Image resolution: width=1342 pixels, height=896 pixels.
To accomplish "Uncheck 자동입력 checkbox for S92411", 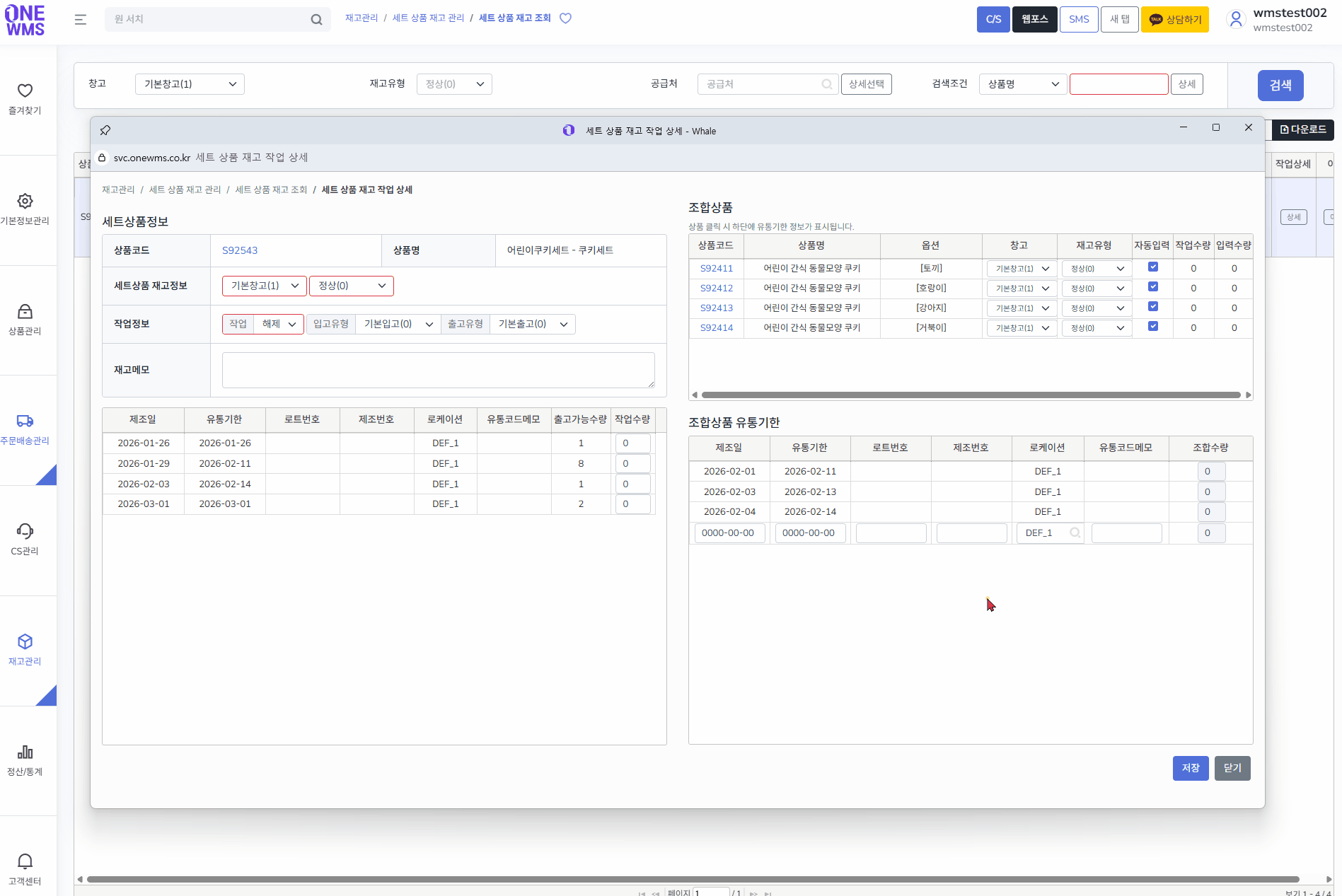I will coord(1152,267).
